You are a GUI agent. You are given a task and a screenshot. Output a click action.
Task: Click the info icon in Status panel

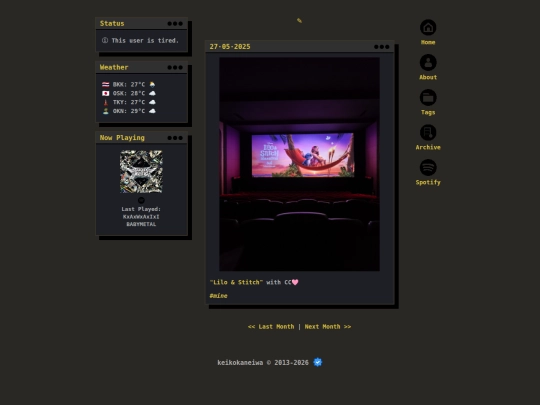[105, 40]
